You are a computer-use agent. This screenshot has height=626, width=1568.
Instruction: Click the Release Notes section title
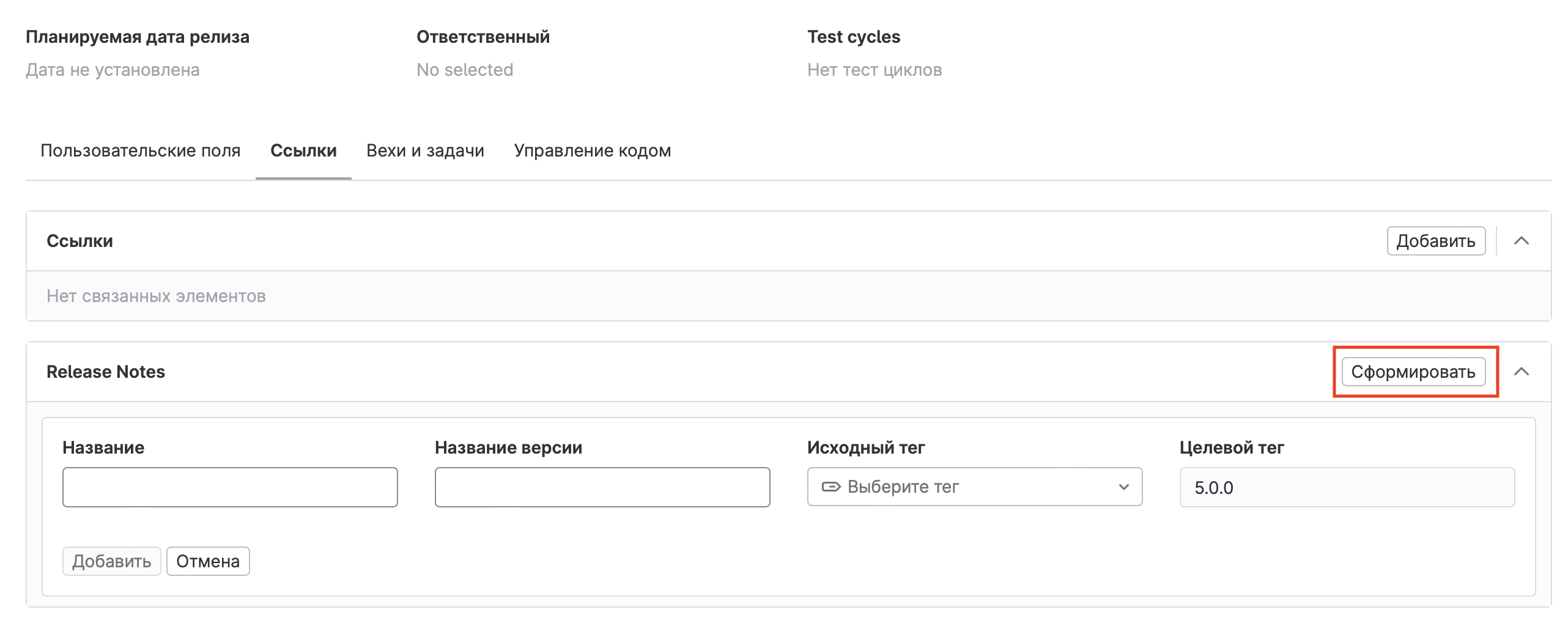(106, 372)
